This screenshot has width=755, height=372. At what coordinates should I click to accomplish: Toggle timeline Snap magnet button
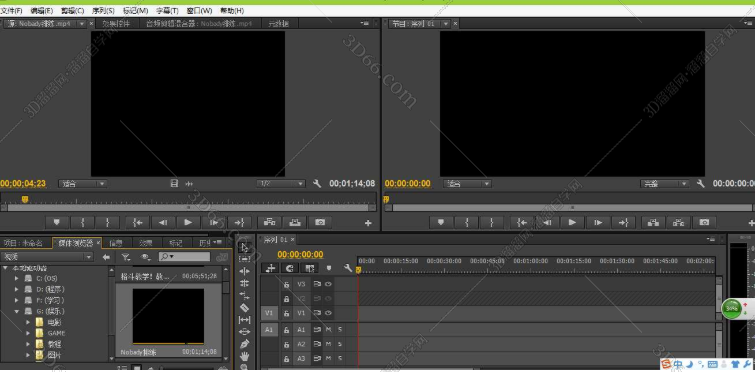(289, 268)
